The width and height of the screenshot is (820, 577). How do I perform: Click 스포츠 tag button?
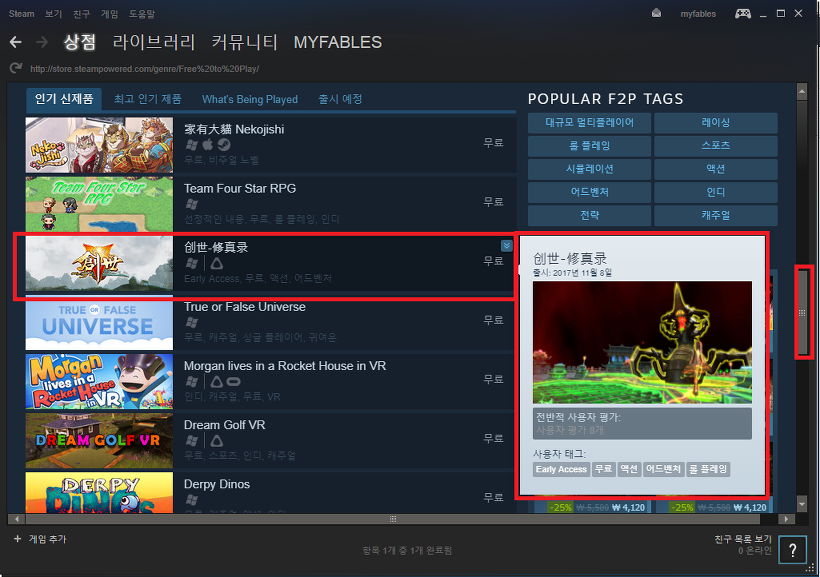(x=716, y=145)
